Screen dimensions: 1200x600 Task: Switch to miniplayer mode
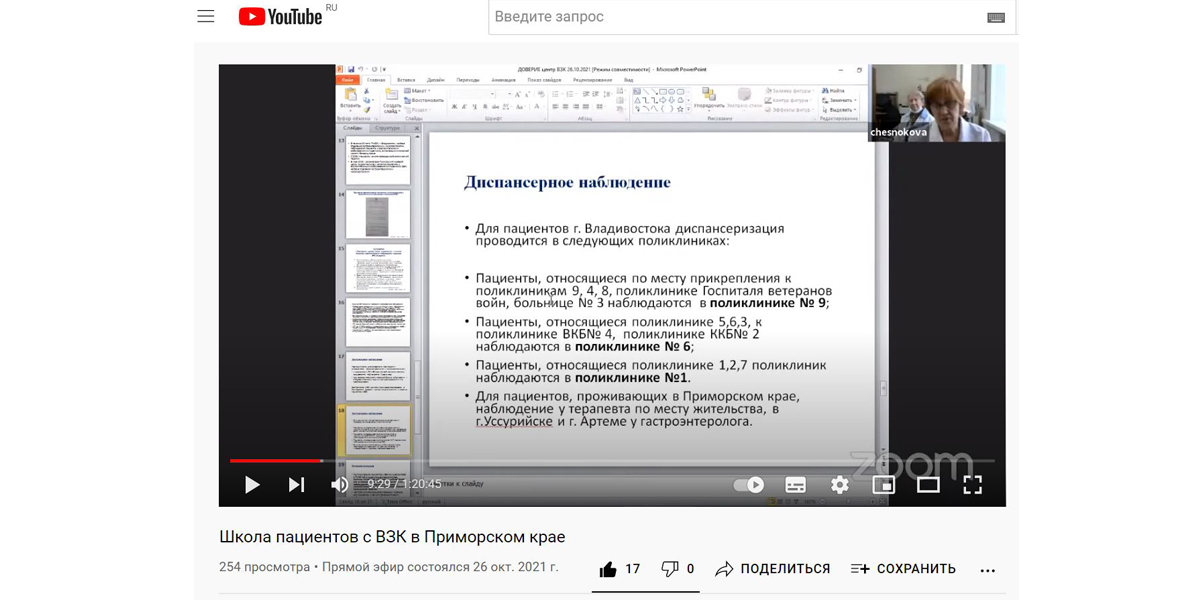884,485
